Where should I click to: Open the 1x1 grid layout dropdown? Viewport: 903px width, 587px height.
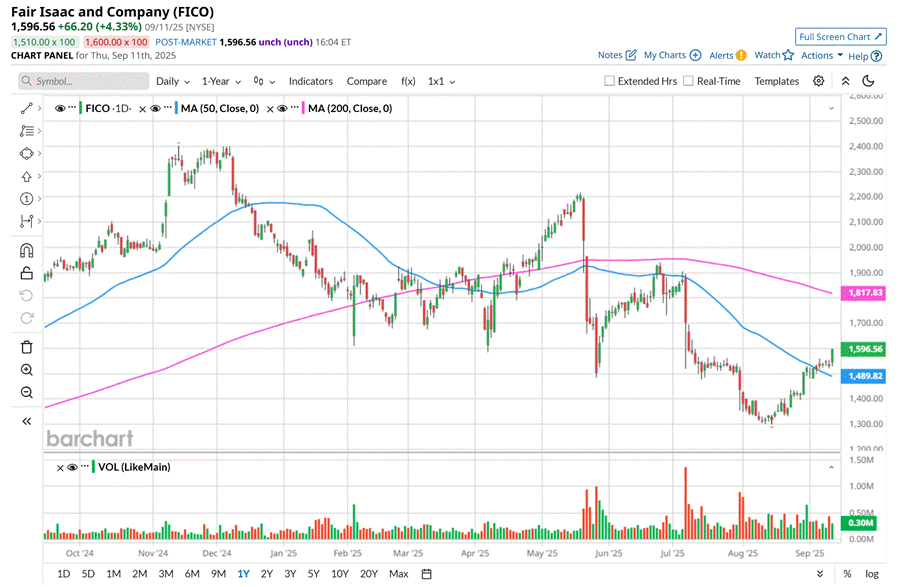tap(442, 81)
